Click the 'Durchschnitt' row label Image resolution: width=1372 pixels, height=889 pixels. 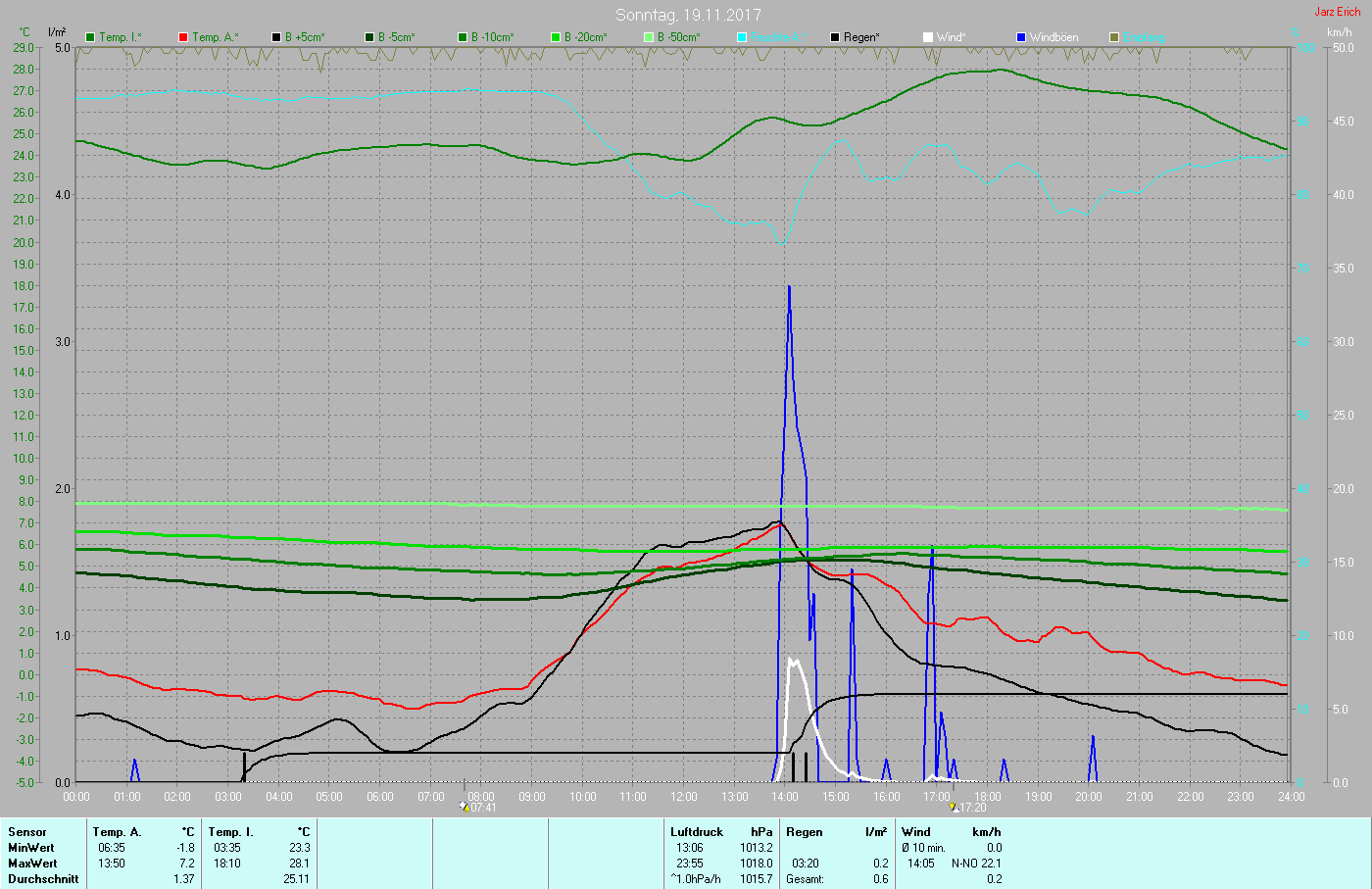(x=43, y=879)
